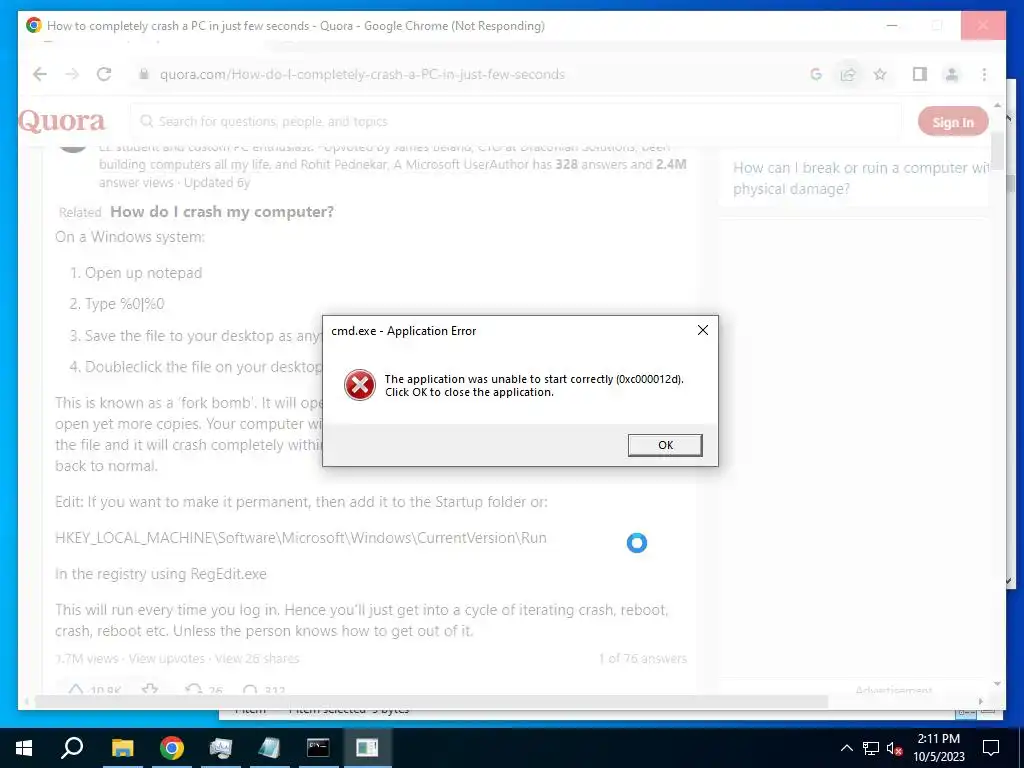Screen dimensions: 1024x768
Task: Close the cmd.exe Application Error dialog
Action: [x=703, y=330]
